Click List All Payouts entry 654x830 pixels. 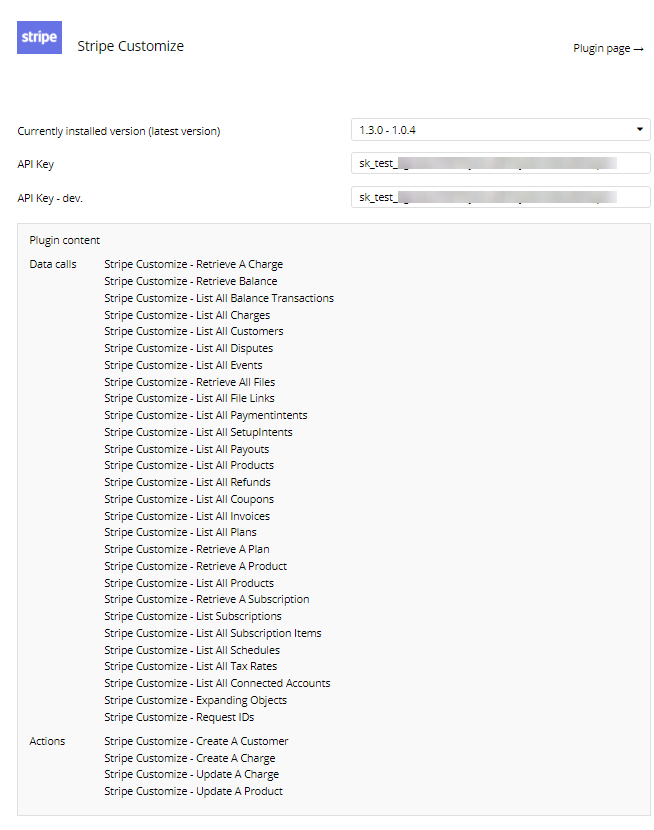coord(186,449)
